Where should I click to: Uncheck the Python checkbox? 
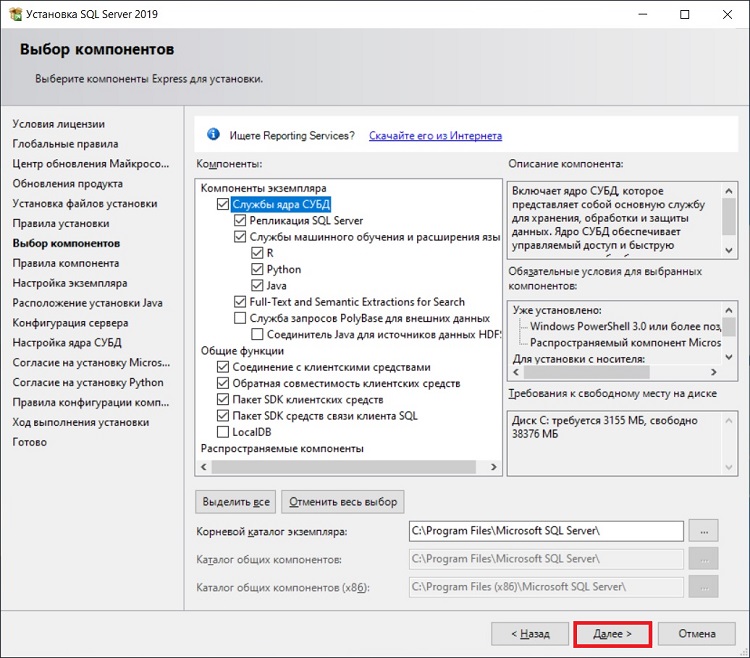point(257,269)
